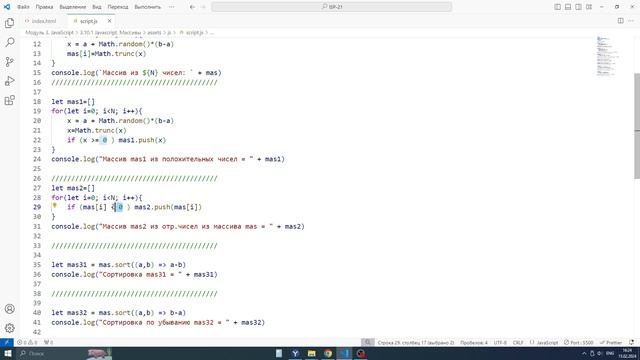Viewport: 640px width, 360px height.
Task: Open the Customize Layout button
Action: (589, 7)
